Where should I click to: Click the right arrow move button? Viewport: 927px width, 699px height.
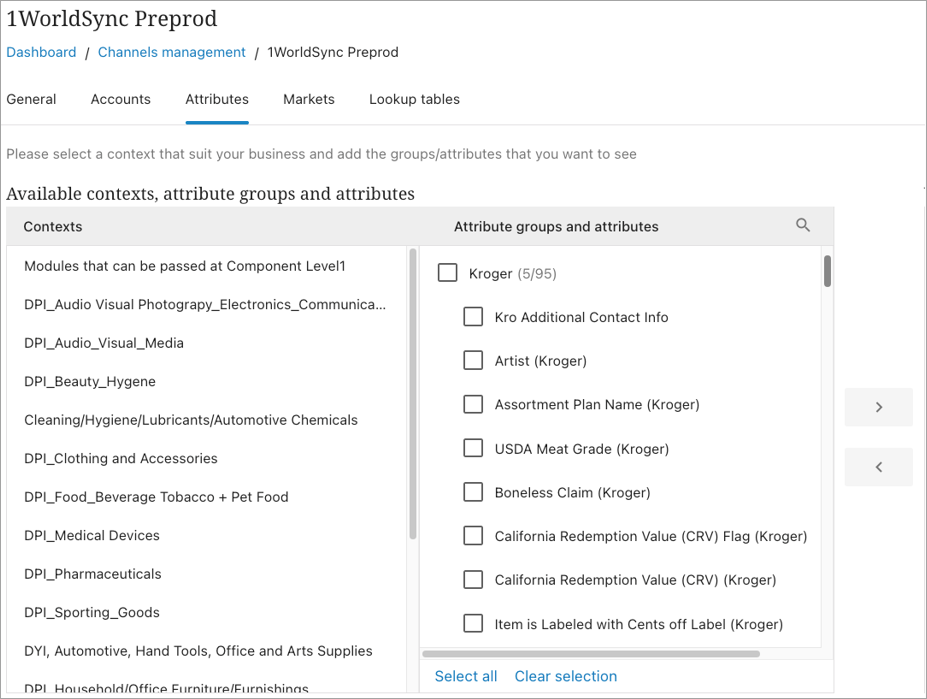(x=878, y=407)
